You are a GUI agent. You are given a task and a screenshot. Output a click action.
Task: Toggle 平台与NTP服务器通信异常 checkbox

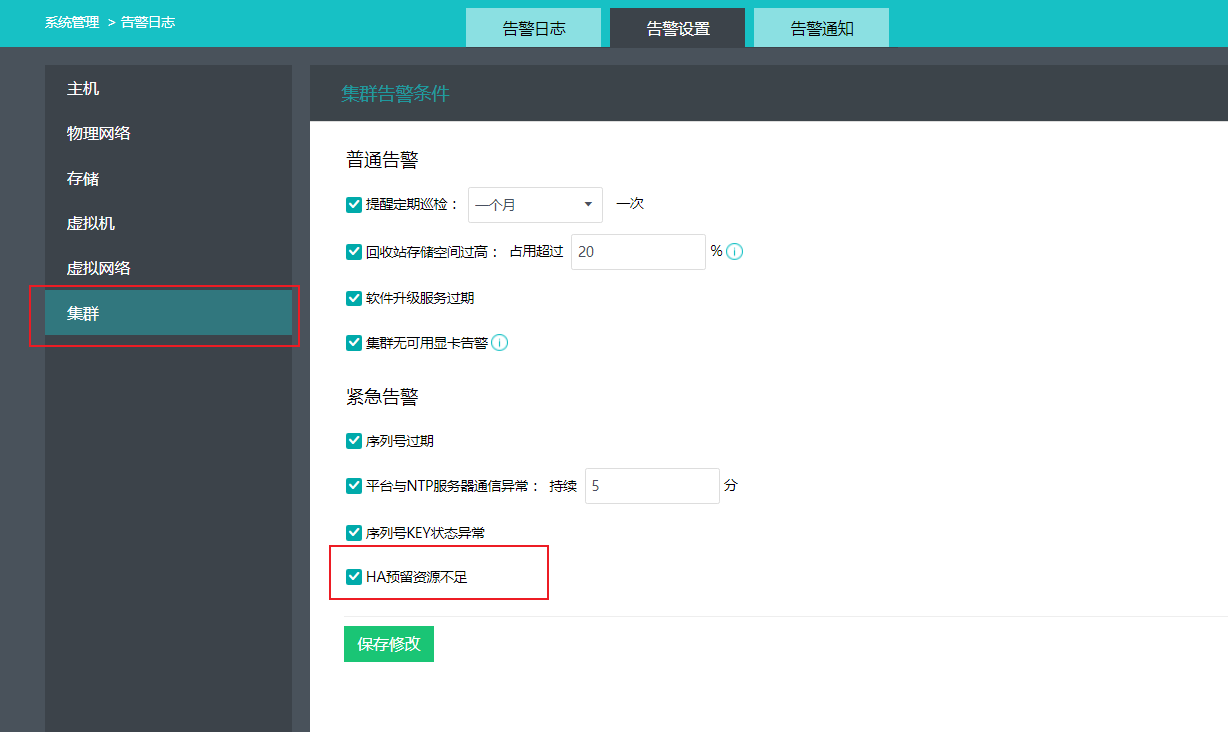354,486
